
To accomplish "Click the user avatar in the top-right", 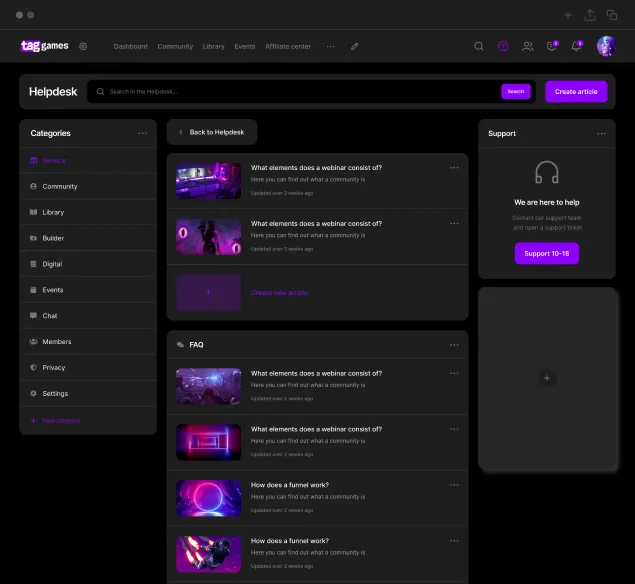I will coord(606,46).
